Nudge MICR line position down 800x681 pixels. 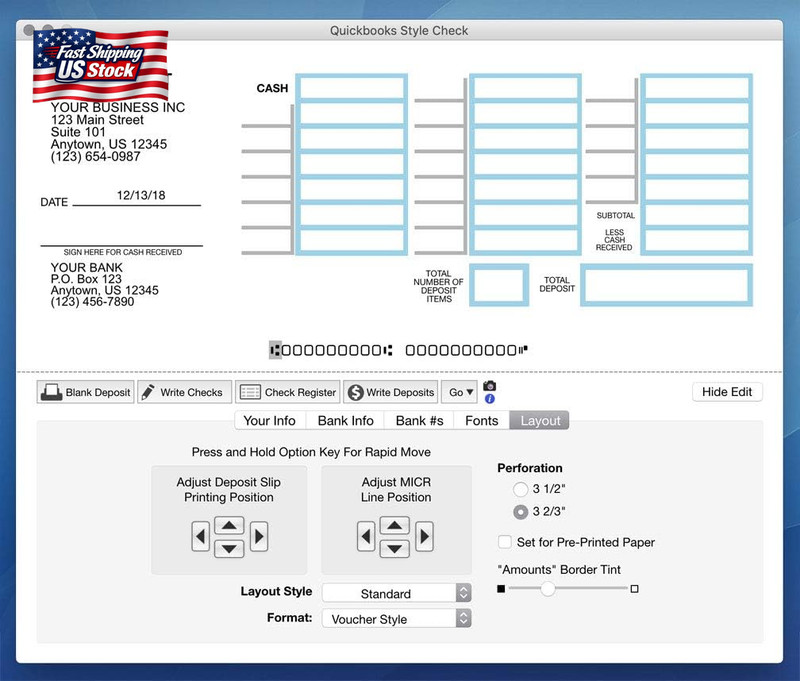coord(394,548)
